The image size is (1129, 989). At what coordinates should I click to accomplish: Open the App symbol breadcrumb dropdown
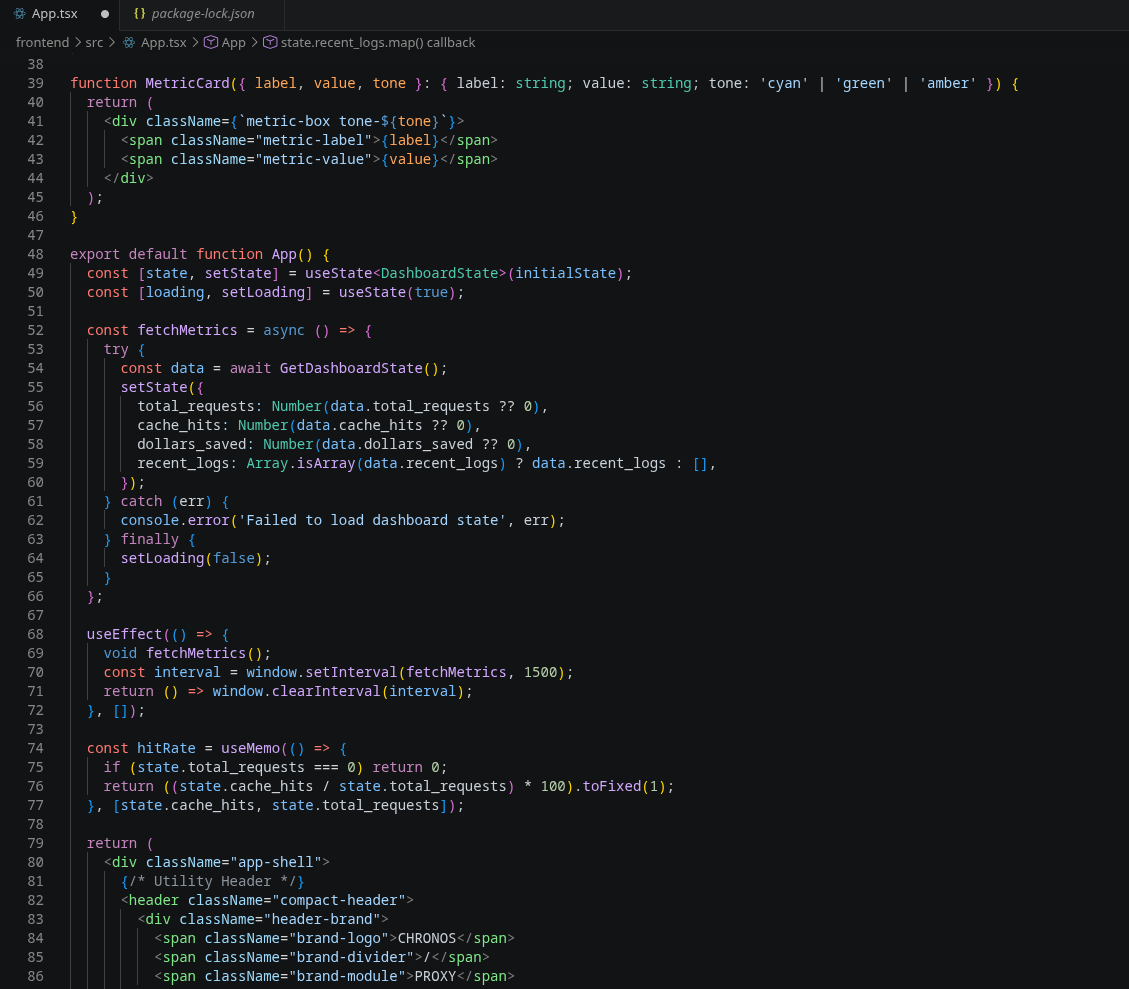pyautogui.click(x=232, y=42)
